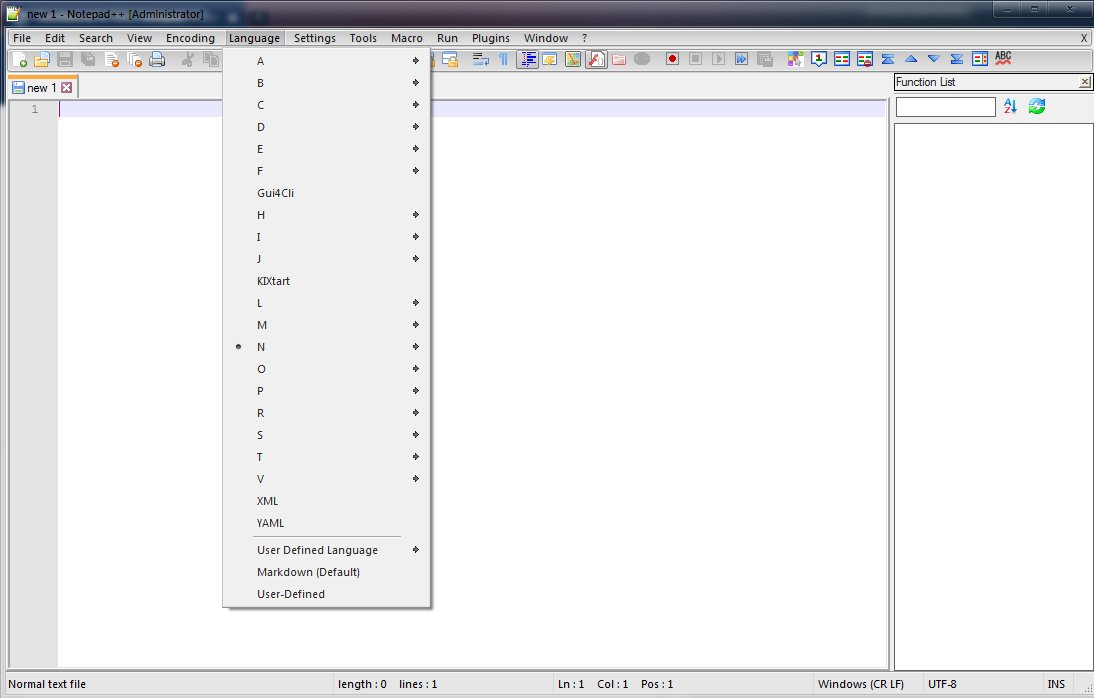Click the Document Map icon

[573, 59]
